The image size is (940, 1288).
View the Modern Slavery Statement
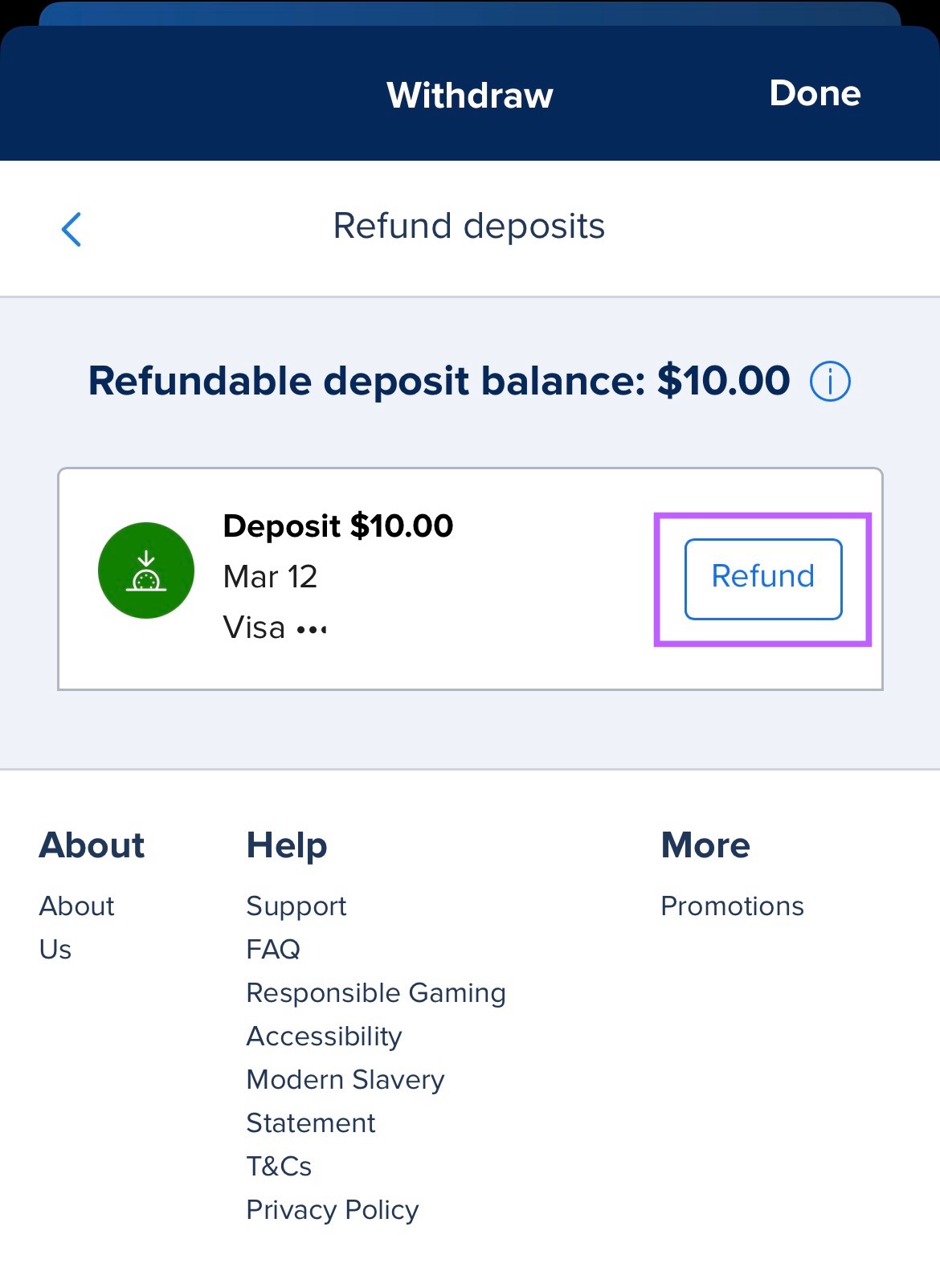[x=345, y=1080]
